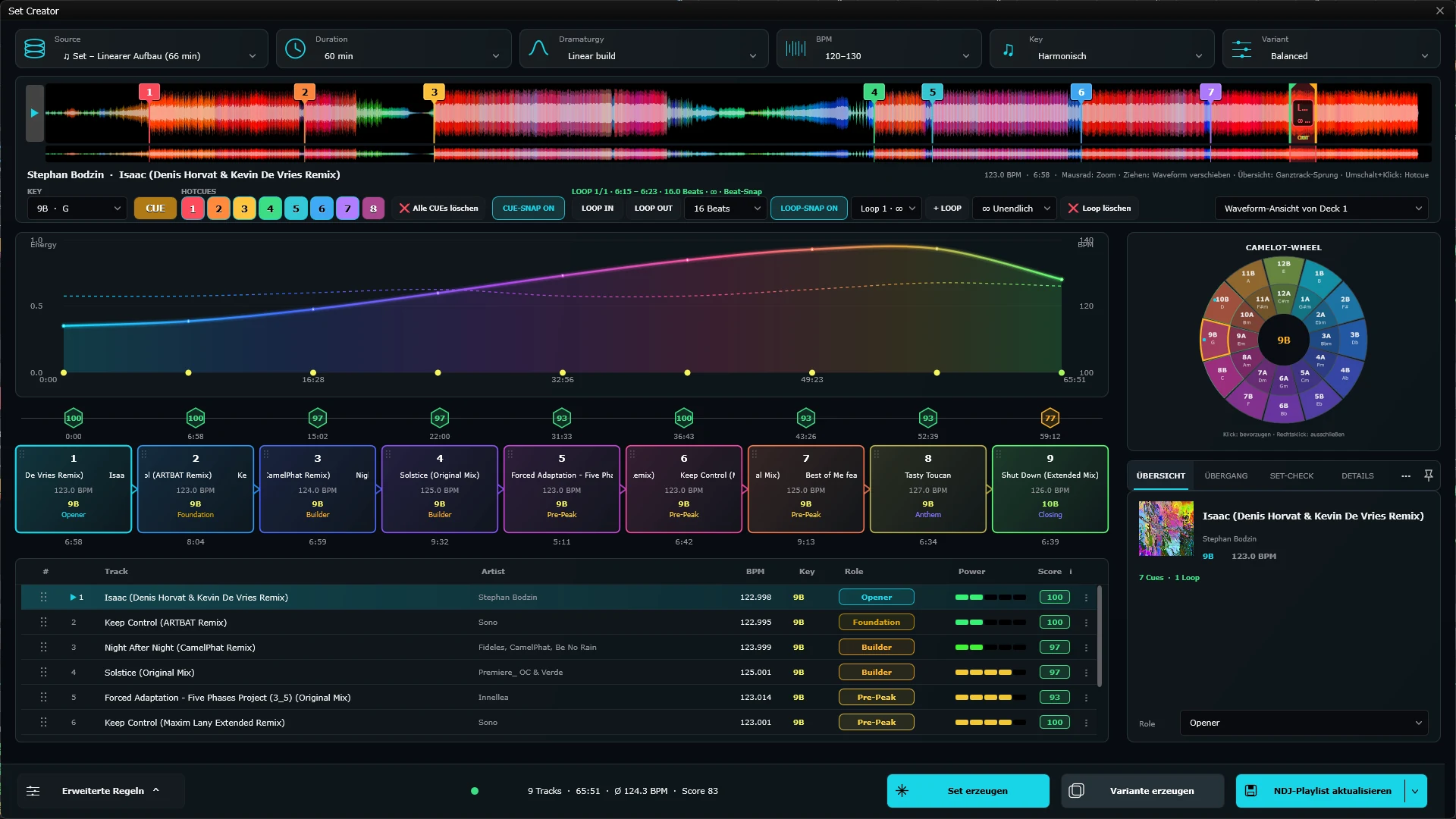
Task: Click Variante erzeugen button
Action: click(1143, 791)
